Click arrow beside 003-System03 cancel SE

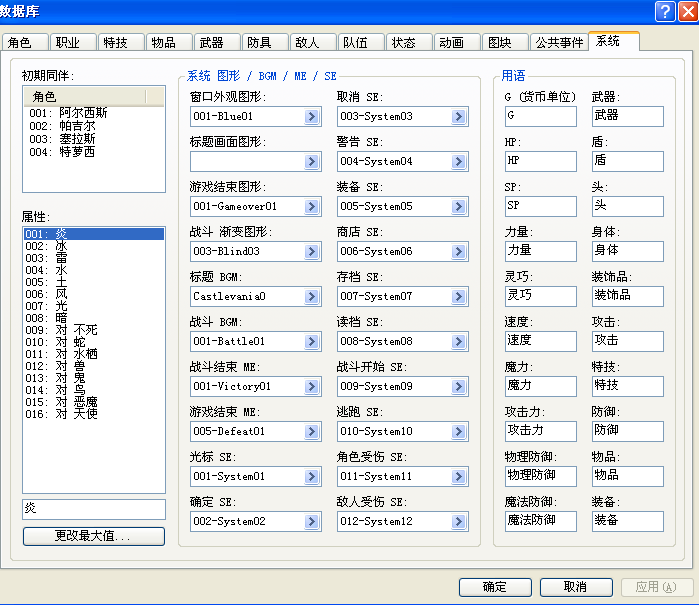click(x=458, y=117)
